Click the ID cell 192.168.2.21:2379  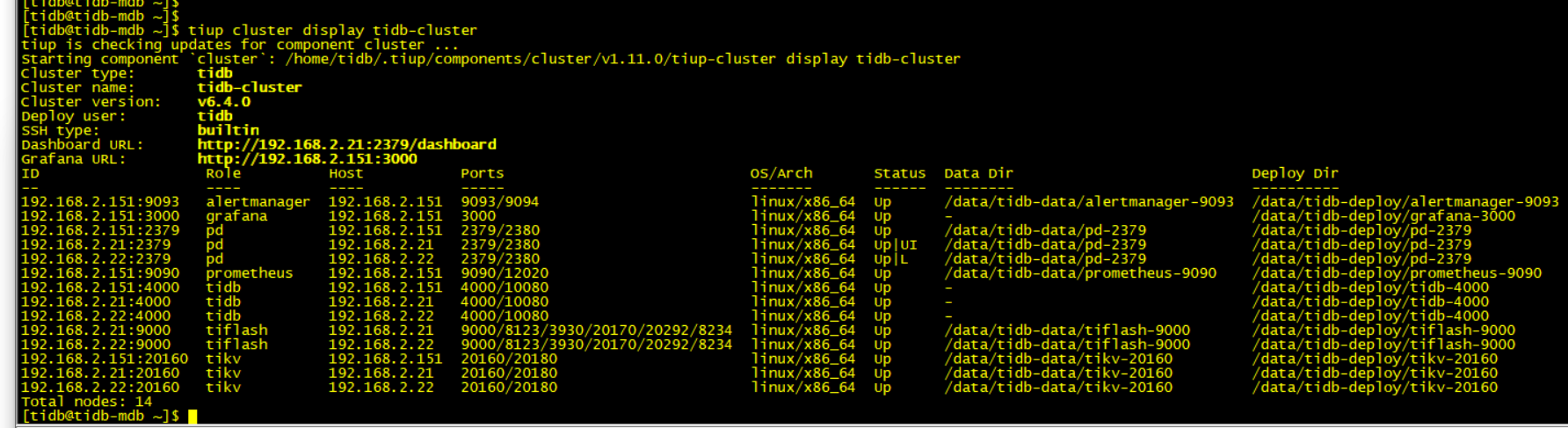(96, 244)
